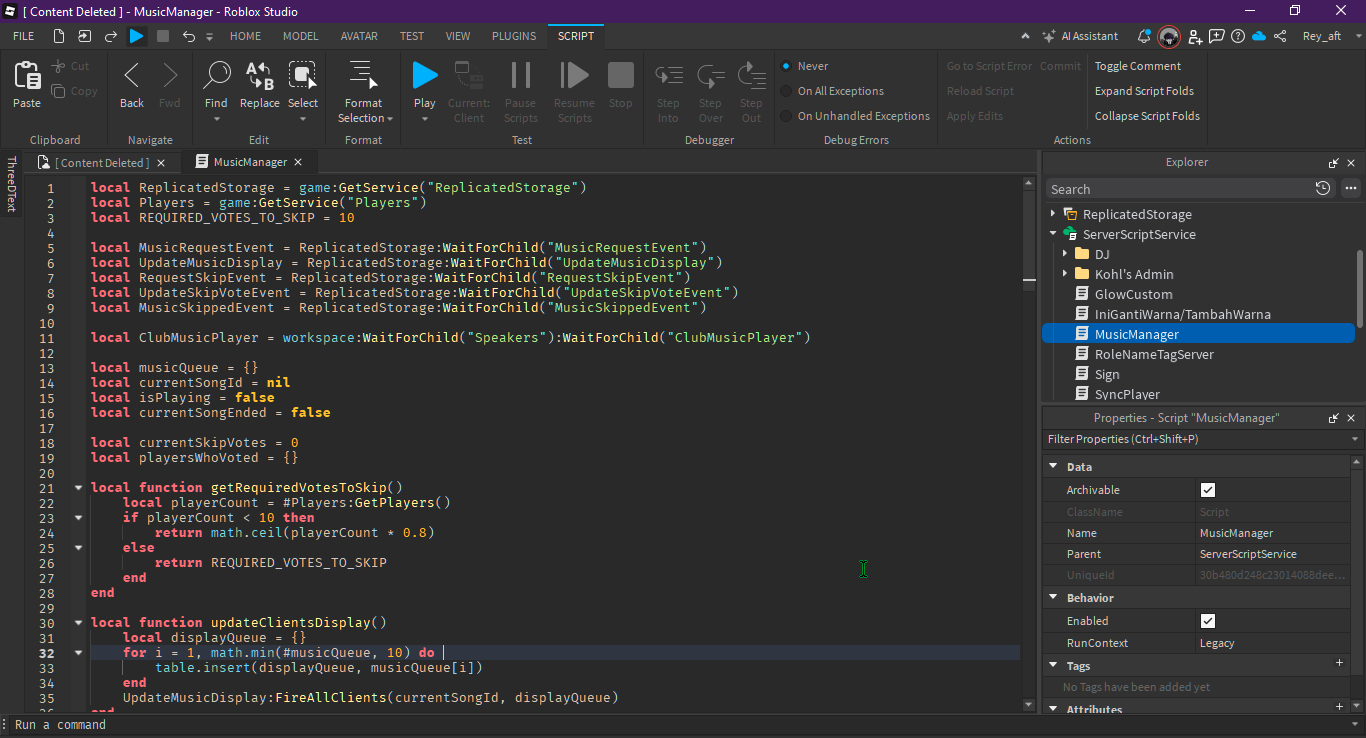Screen dimensions: 1366x738
Task: Select On All Exceptions radio button
Action: click(787, 91)
